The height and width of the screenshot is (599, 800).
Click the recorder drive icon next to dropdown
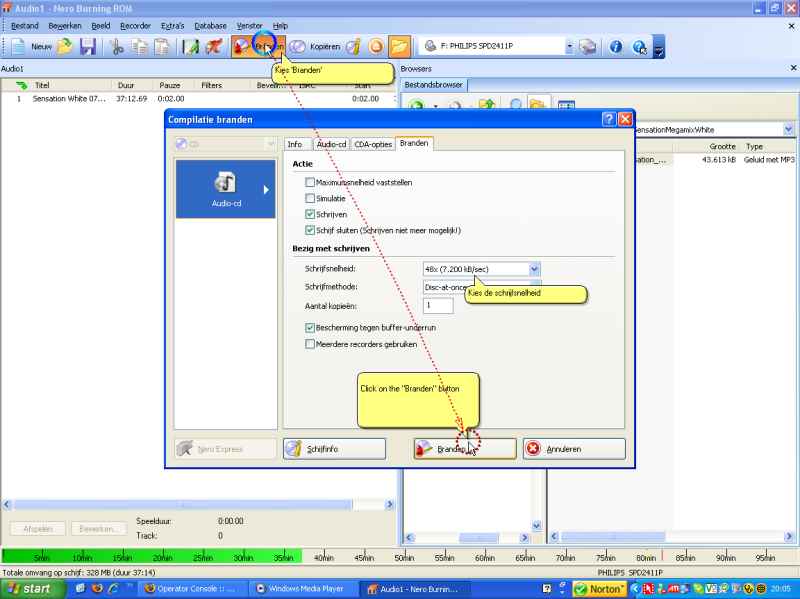(x=588, y=46)
